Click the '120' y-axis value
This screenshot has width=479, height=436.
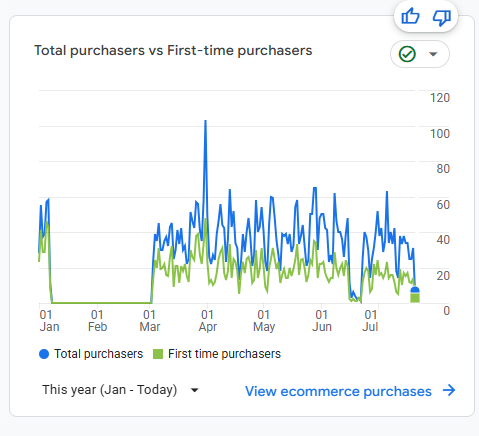[440, 98]
